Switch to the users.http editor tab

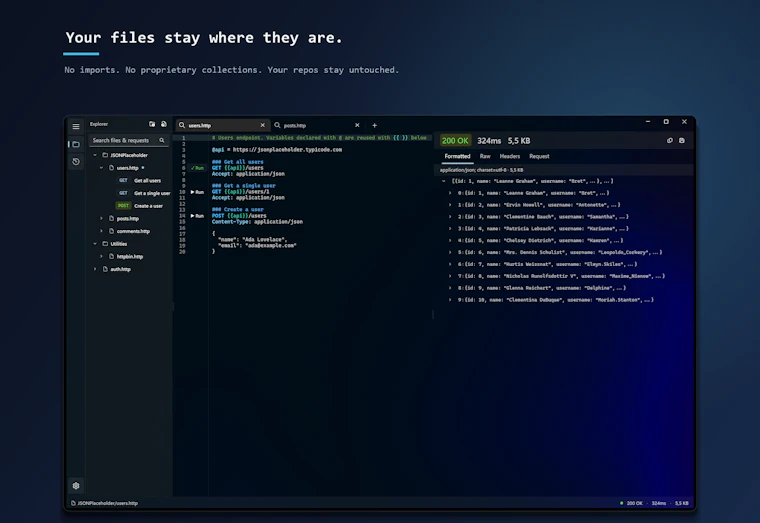click(222, 125)
